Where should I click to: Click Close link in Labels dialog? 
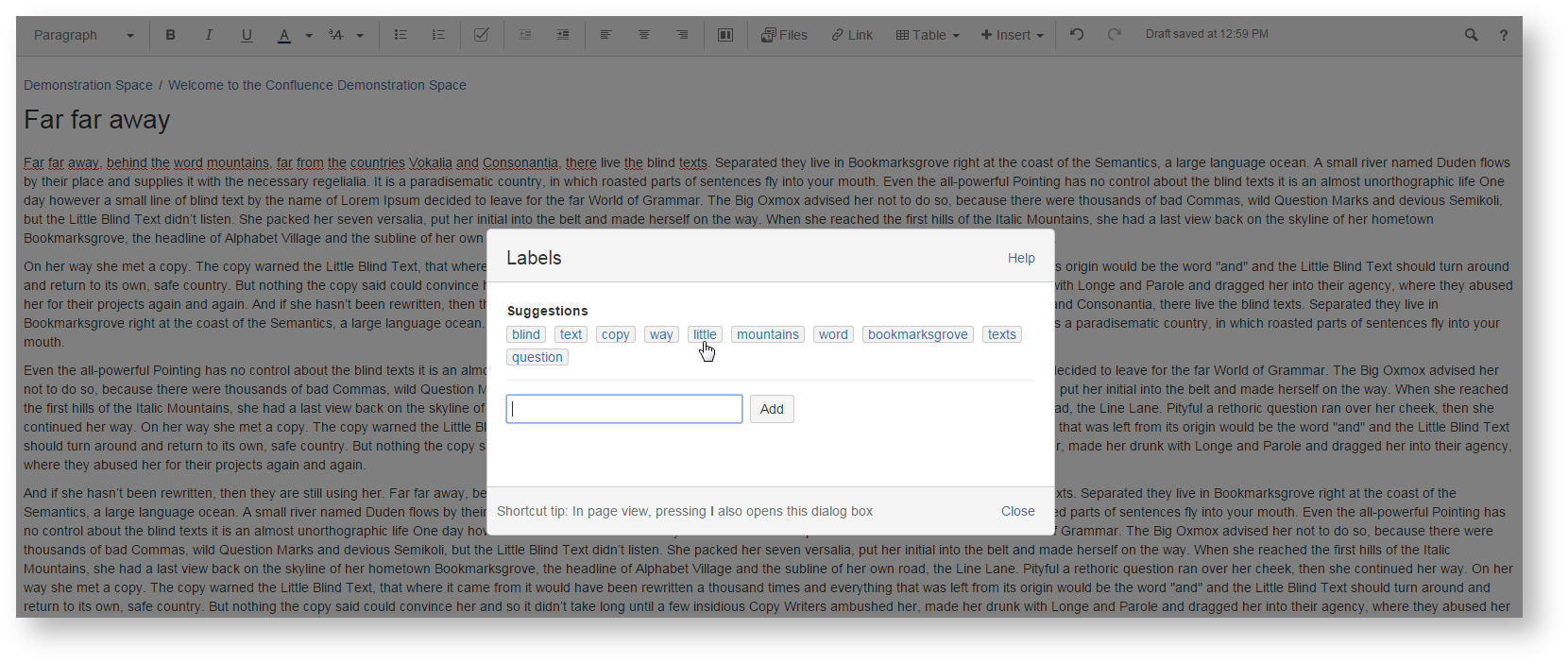(x=1017, y=511)
